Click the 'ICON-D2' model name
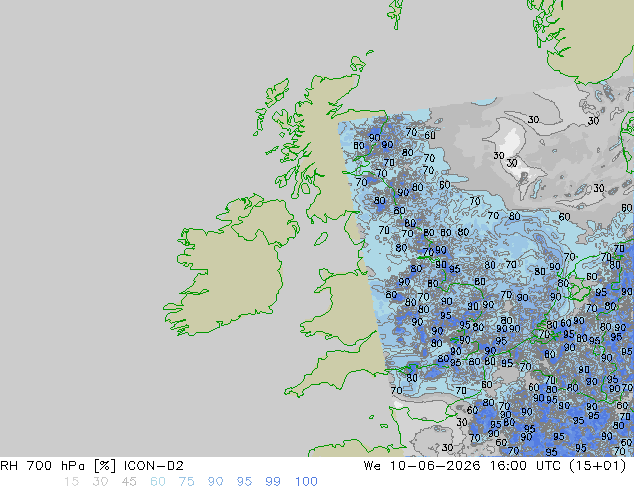 tap(154, 466)
